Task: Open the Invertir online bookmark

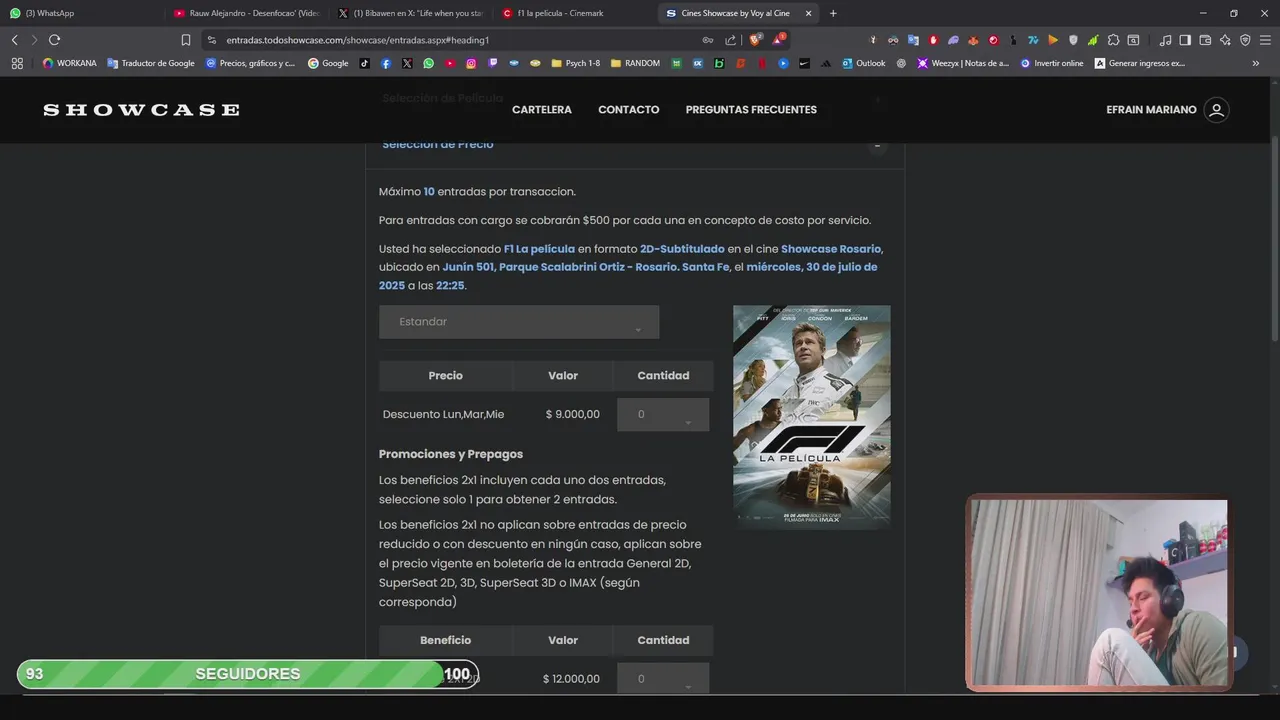Action: (1052, 63)
